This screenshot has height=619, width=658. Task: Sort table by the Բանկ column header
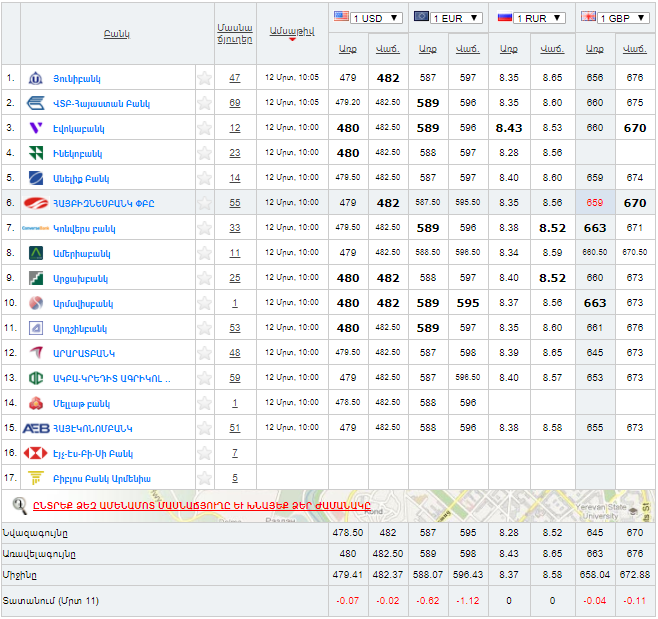(116, 34)
